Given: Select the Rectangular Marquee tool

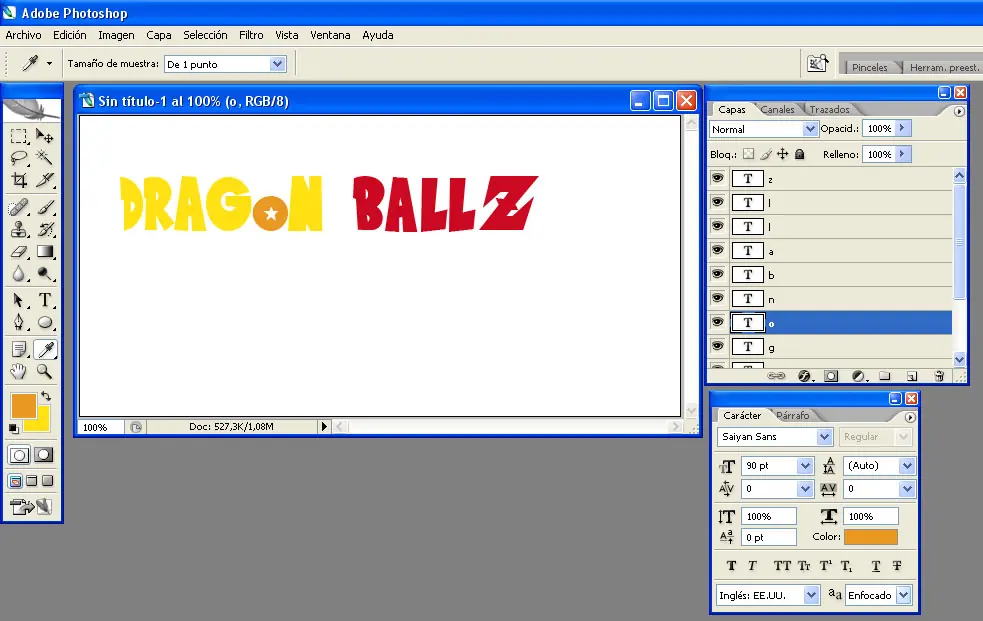Looking at the screenshot, I should [x=19, y=135].
